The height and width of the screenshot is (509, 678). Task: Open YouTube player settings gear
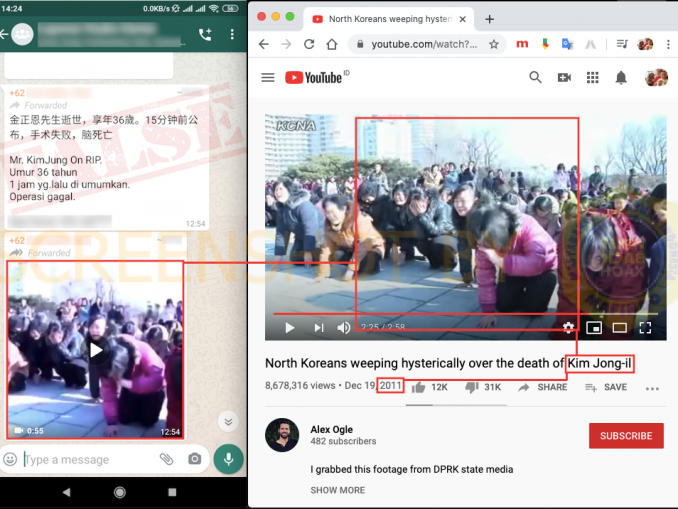tap(568, 328)
